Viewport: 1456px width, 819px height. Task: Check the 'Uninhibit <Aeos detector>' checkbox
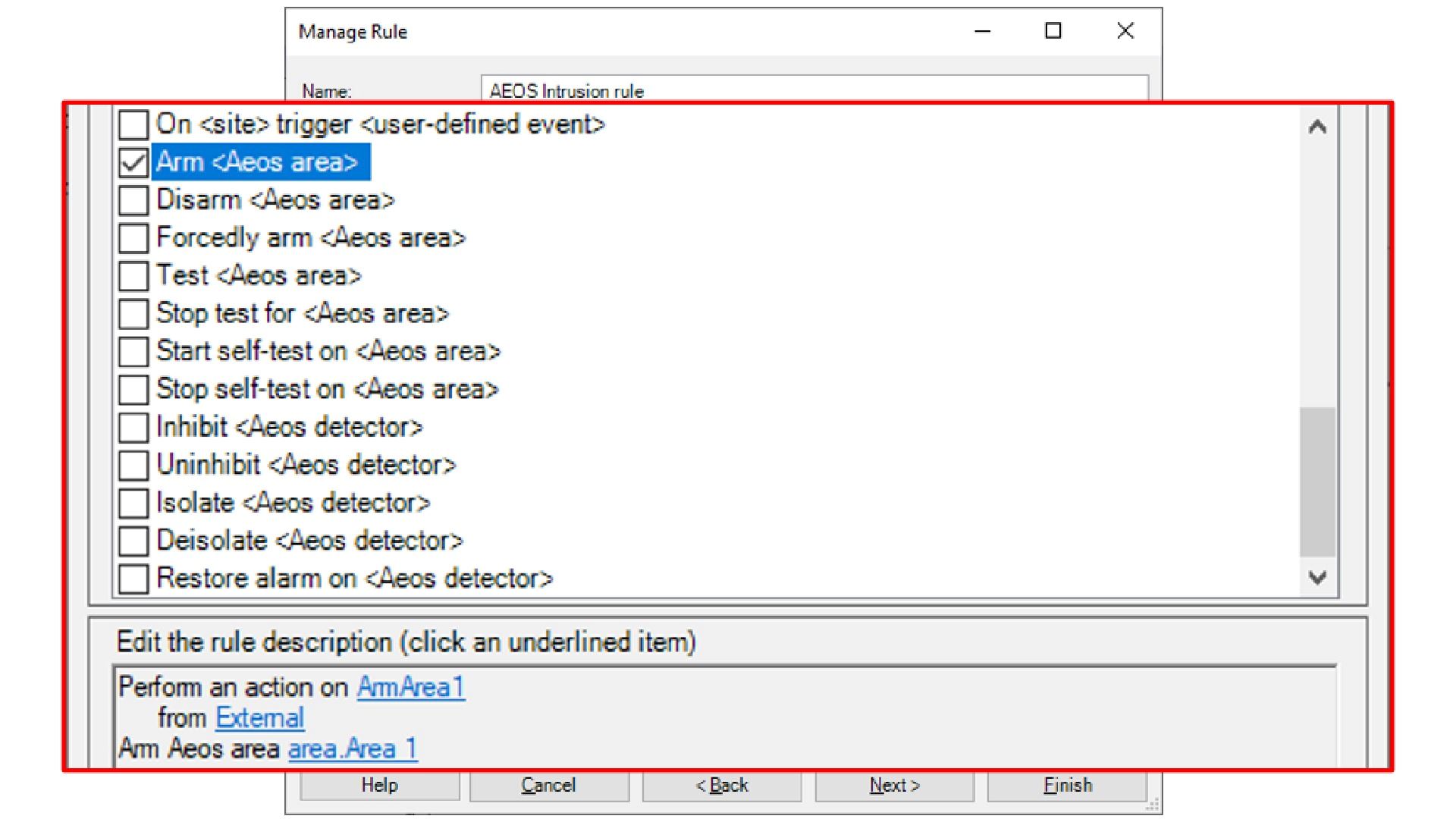tap(133, 466)
